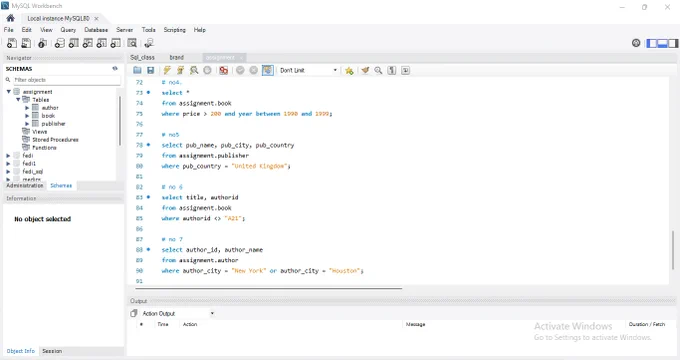Open the Scripting menu
680x360 pixels.
(174, 29)
